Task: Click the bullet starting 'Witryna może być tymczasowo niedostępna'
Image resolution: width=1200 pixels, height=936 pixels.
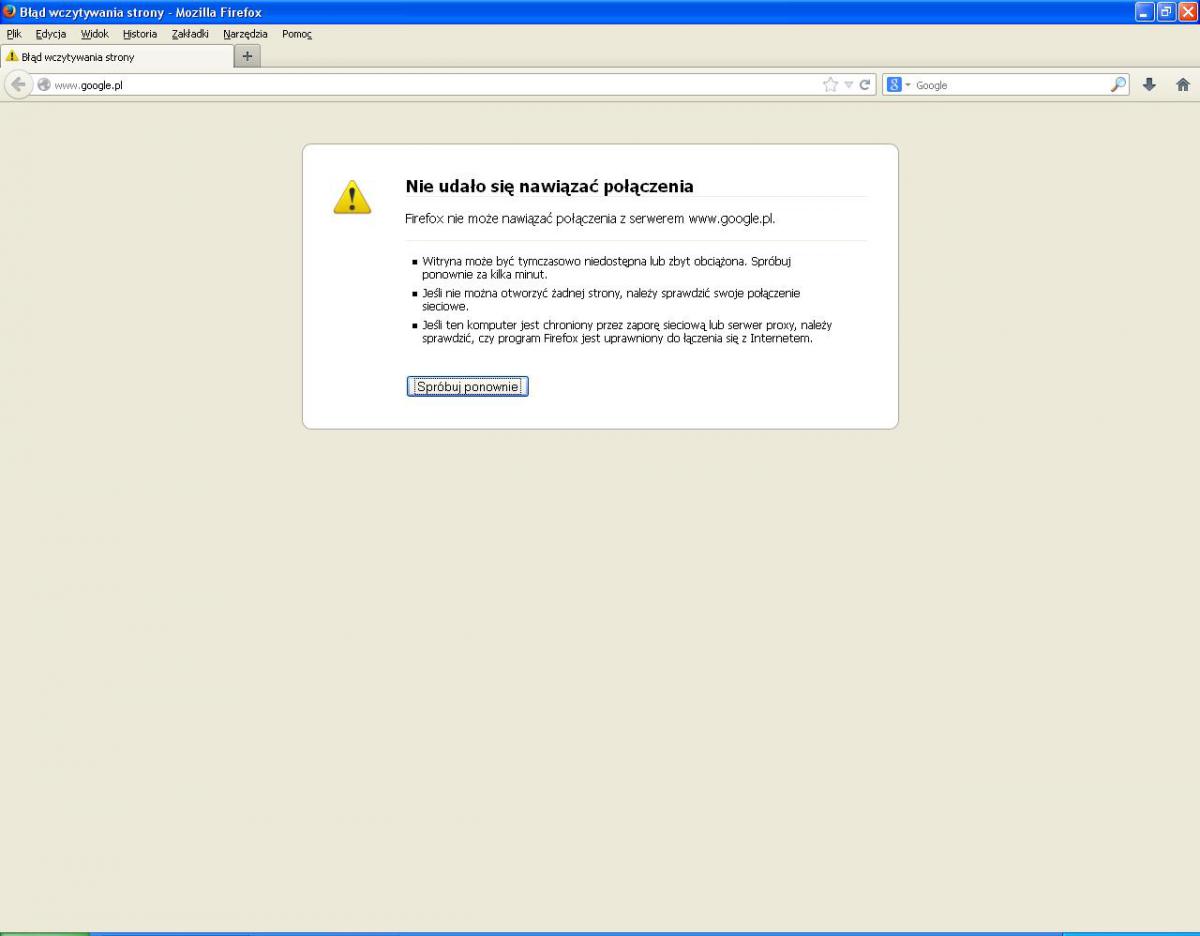Action: point(606,267)
